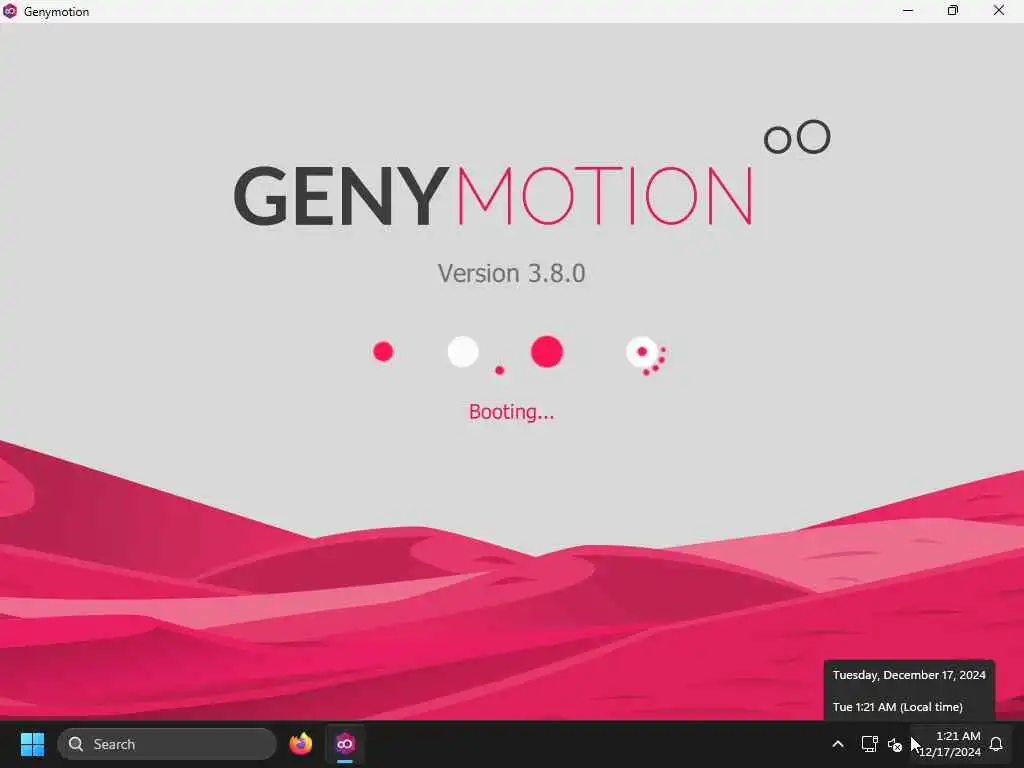The width and height of the screenshot is (1024, 768).
Task: Minimize the Genymotion window
Action: [908, 10]
